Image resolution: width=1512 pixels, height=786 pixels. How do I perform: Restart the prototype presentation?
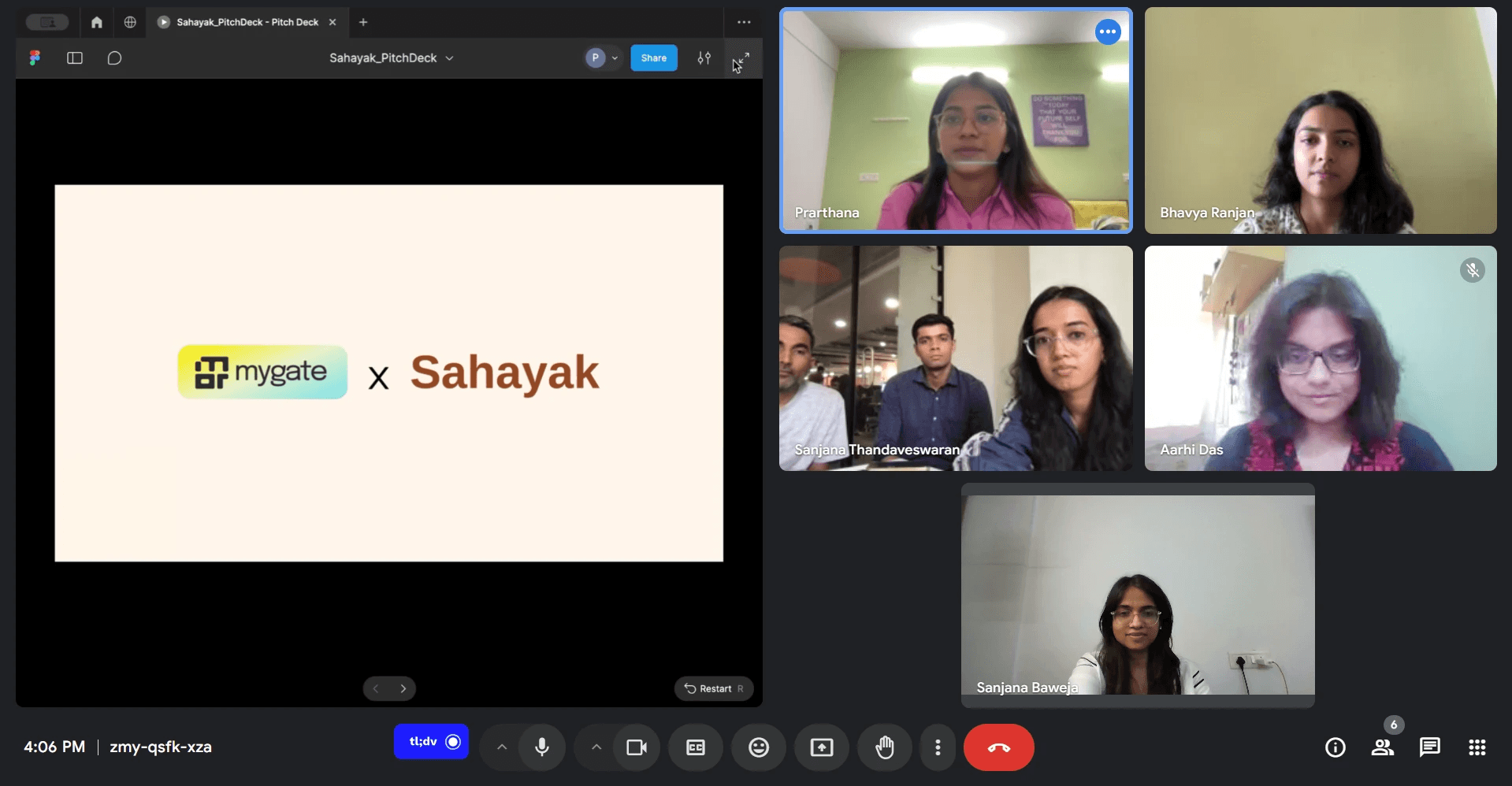point(714,688)
